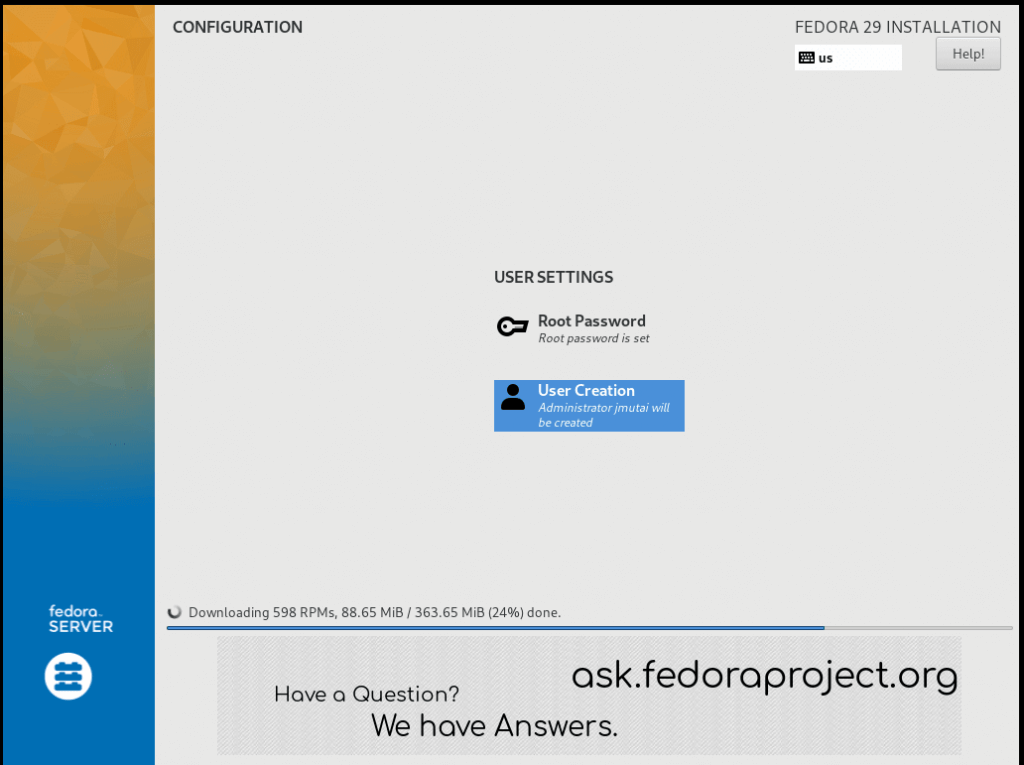This screenshot has width=1024, height=765.
Task: Open Root Password settings
Action: click(591, 321)
